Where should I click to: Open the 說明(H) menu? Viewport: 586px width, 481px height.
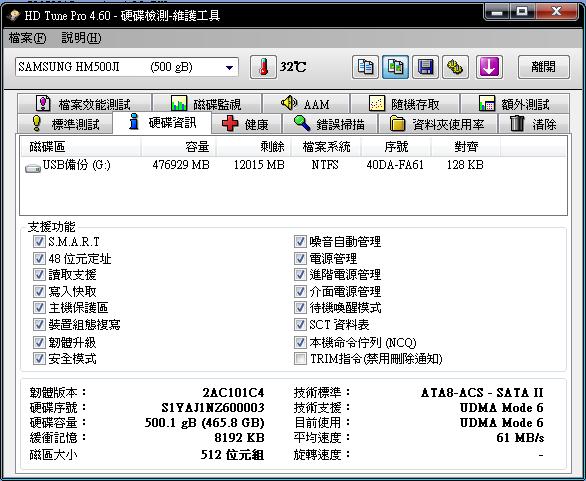pyautogui.click(x=81, y=38)
